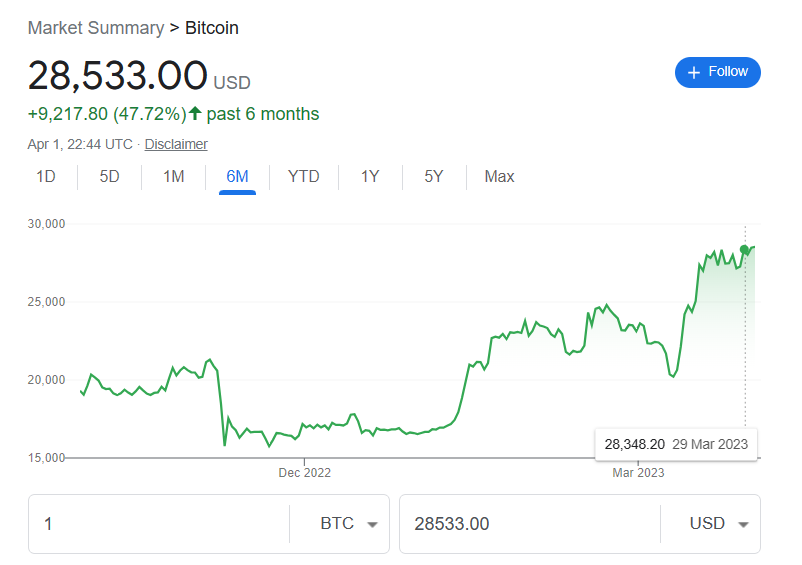Click the plus icon on Follow button
Viewport: 802px width, 565px height.
click(x=693, y=73)
